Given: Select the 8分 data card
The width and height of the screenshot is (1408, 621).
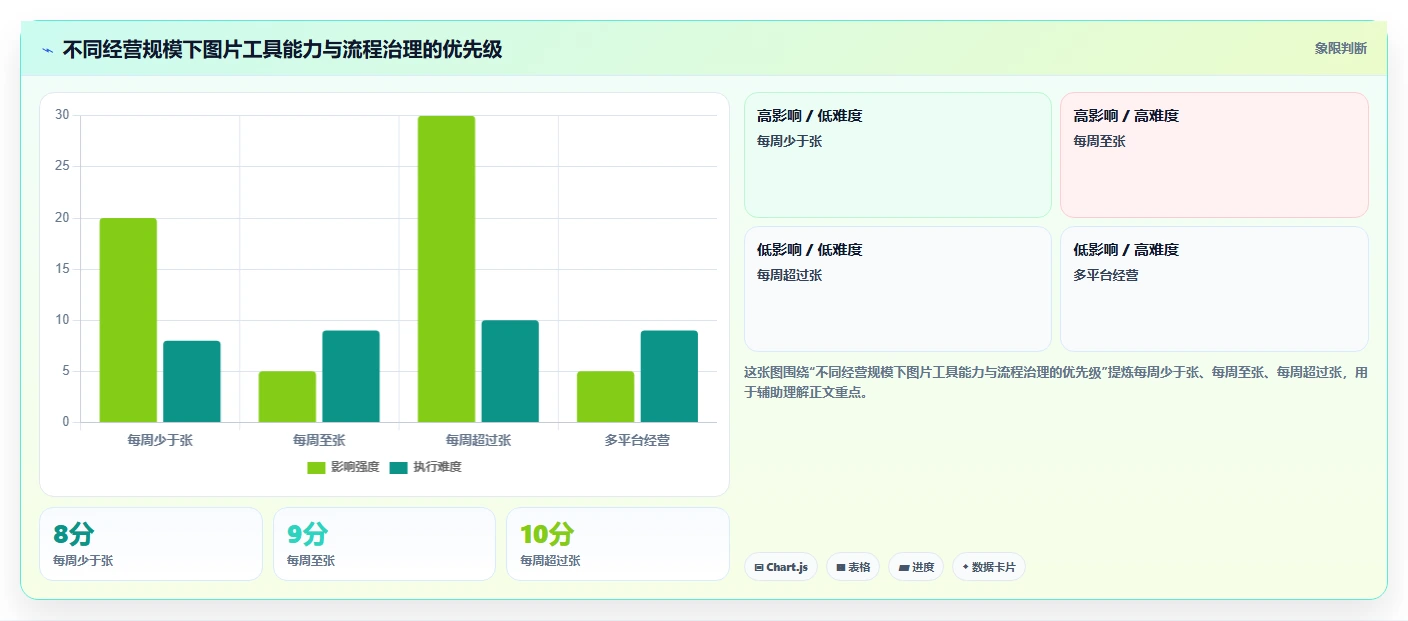Looking at the screenshot, I should (151, 544).
